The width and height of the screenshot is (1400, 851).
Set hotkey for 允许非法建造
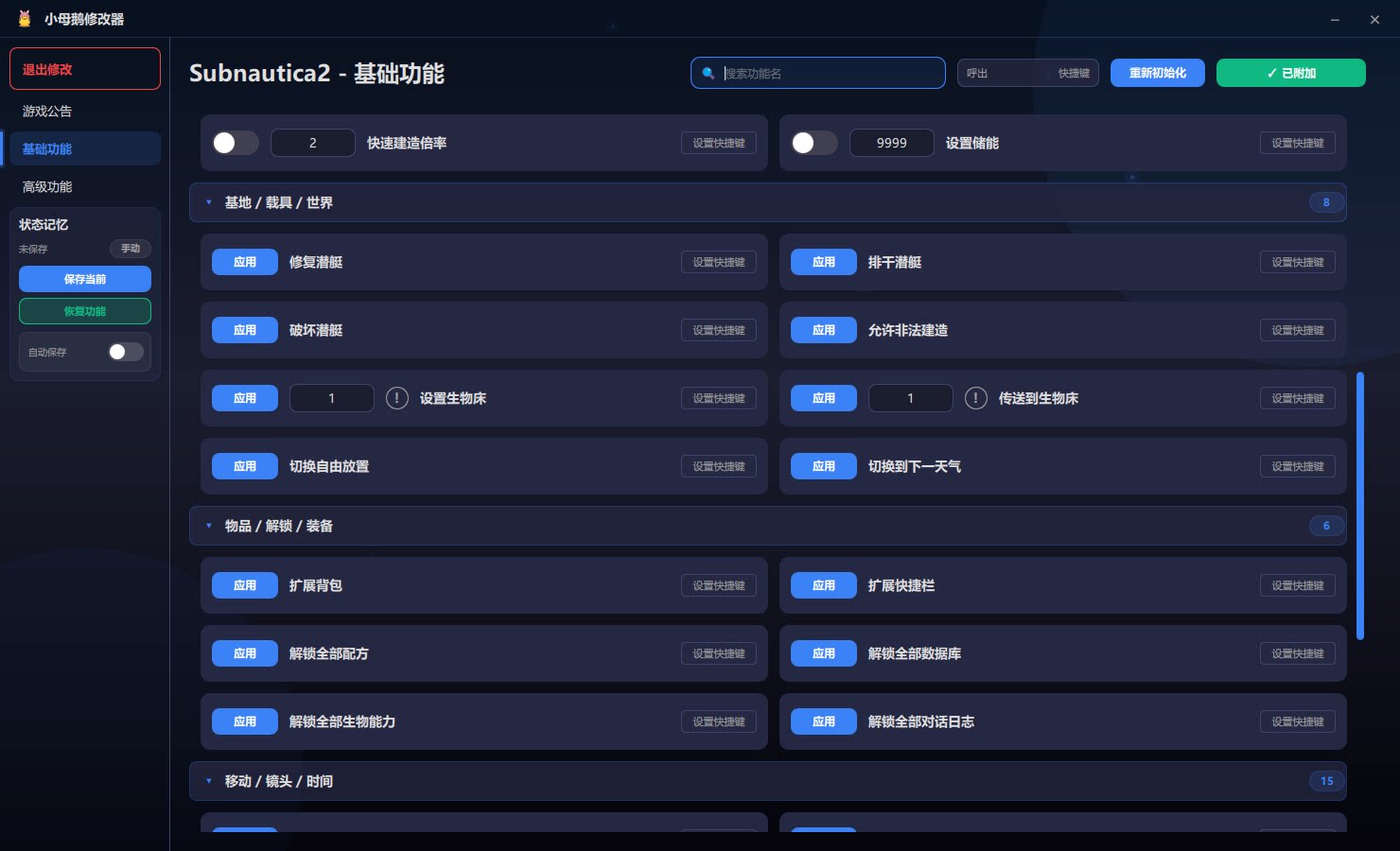click(1298, 330)
